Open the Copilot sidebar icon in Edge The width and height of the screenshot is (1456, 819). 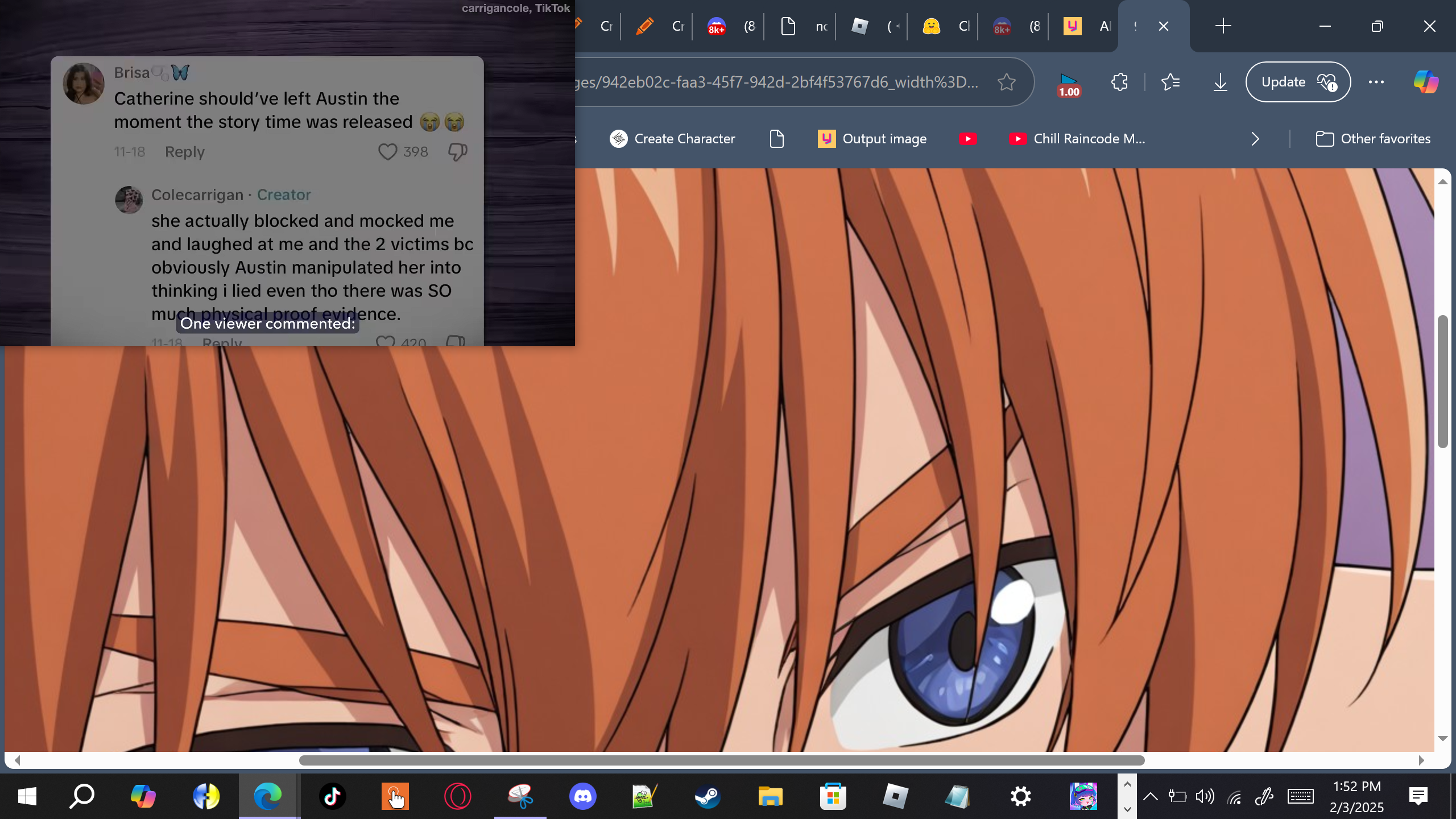point(1426,82)
